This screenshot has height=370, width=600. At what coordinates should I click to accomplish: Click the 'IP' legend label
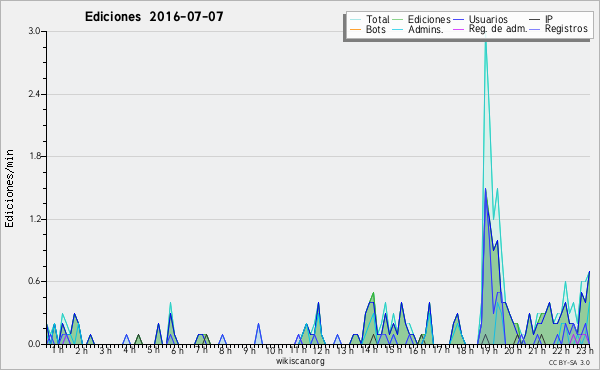[549, 19]
